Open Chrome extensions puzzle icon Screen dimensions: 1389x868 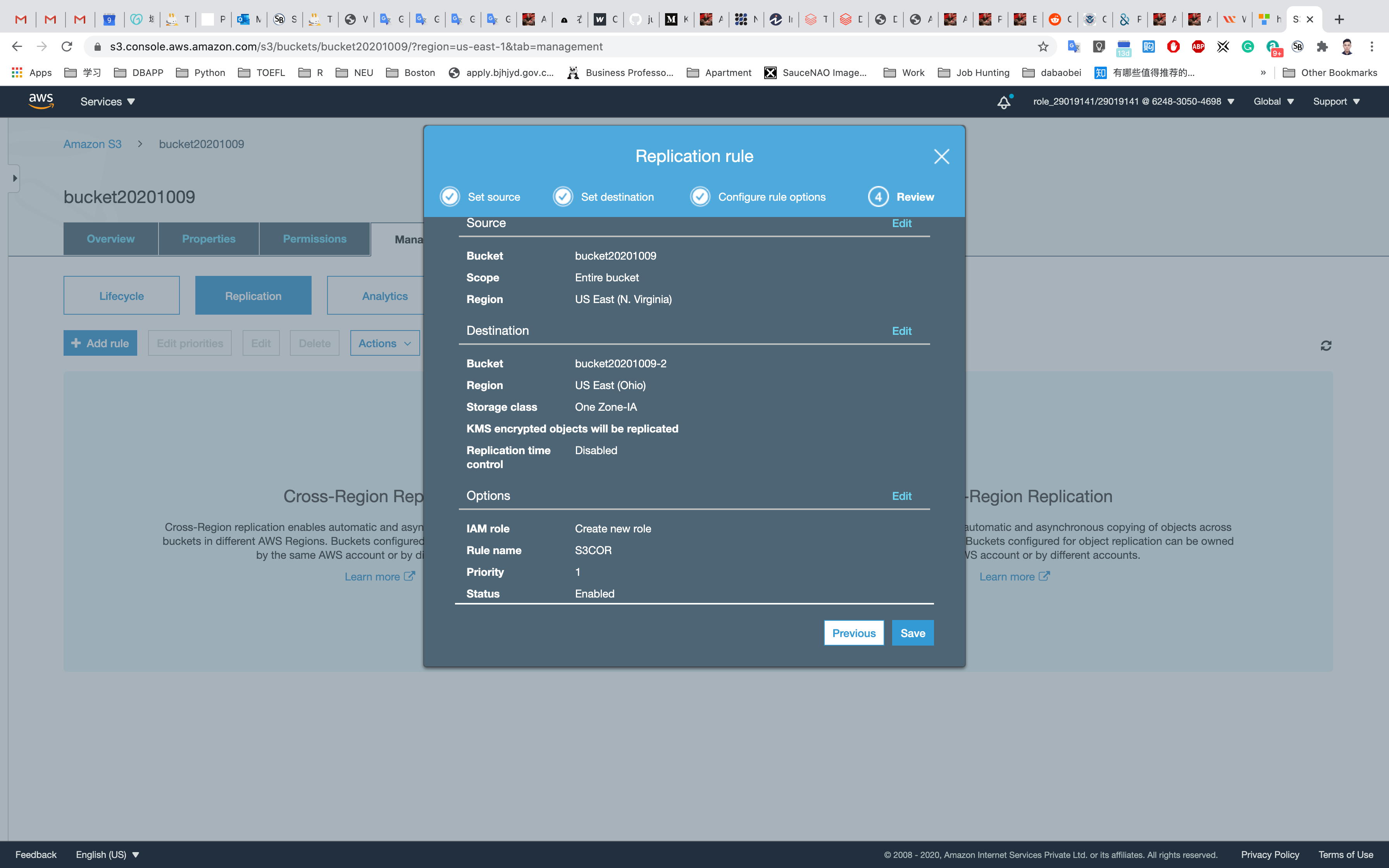click(x=1322, y=46)
